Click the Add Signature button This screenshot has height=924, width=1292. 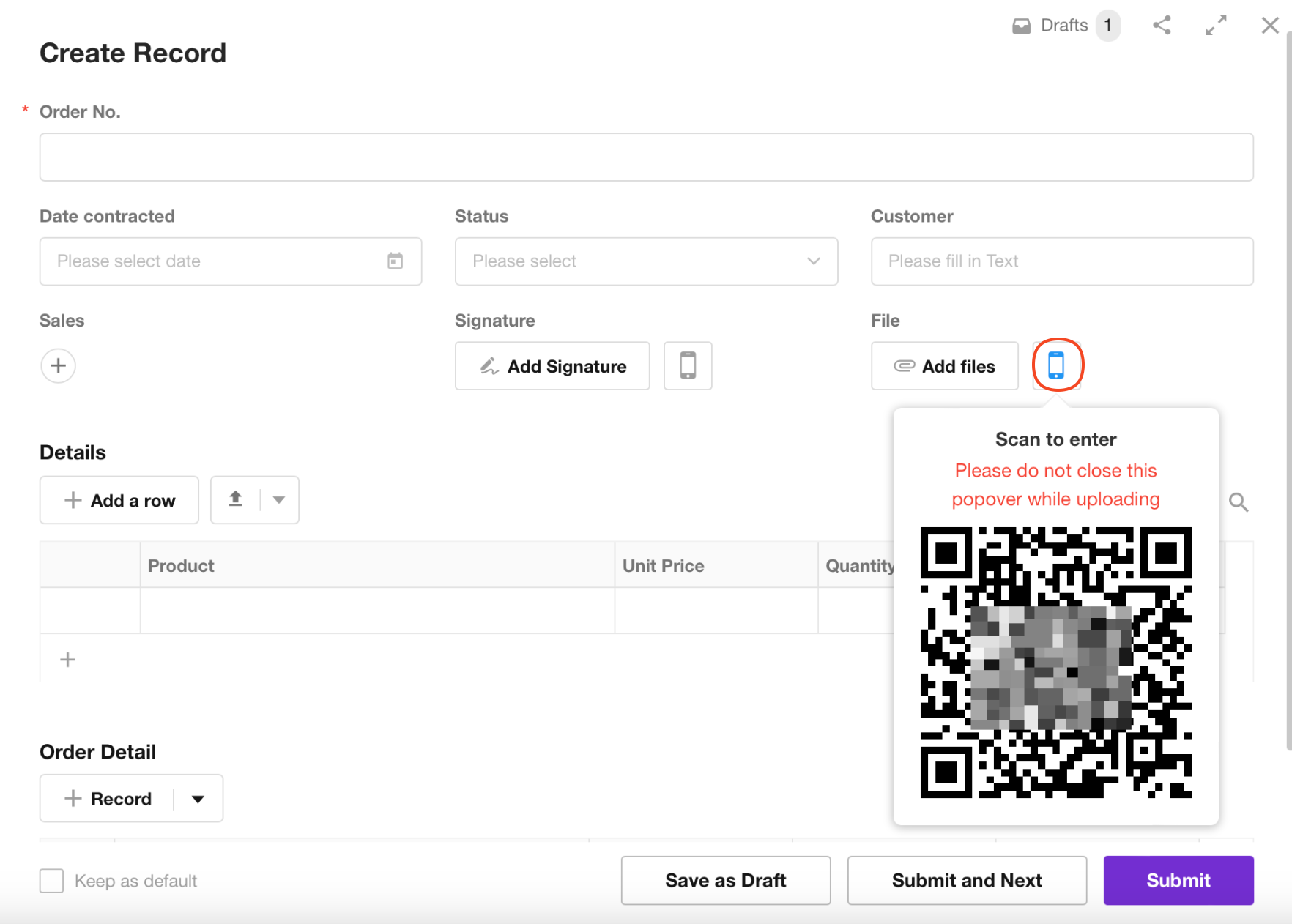pos(552,366)
